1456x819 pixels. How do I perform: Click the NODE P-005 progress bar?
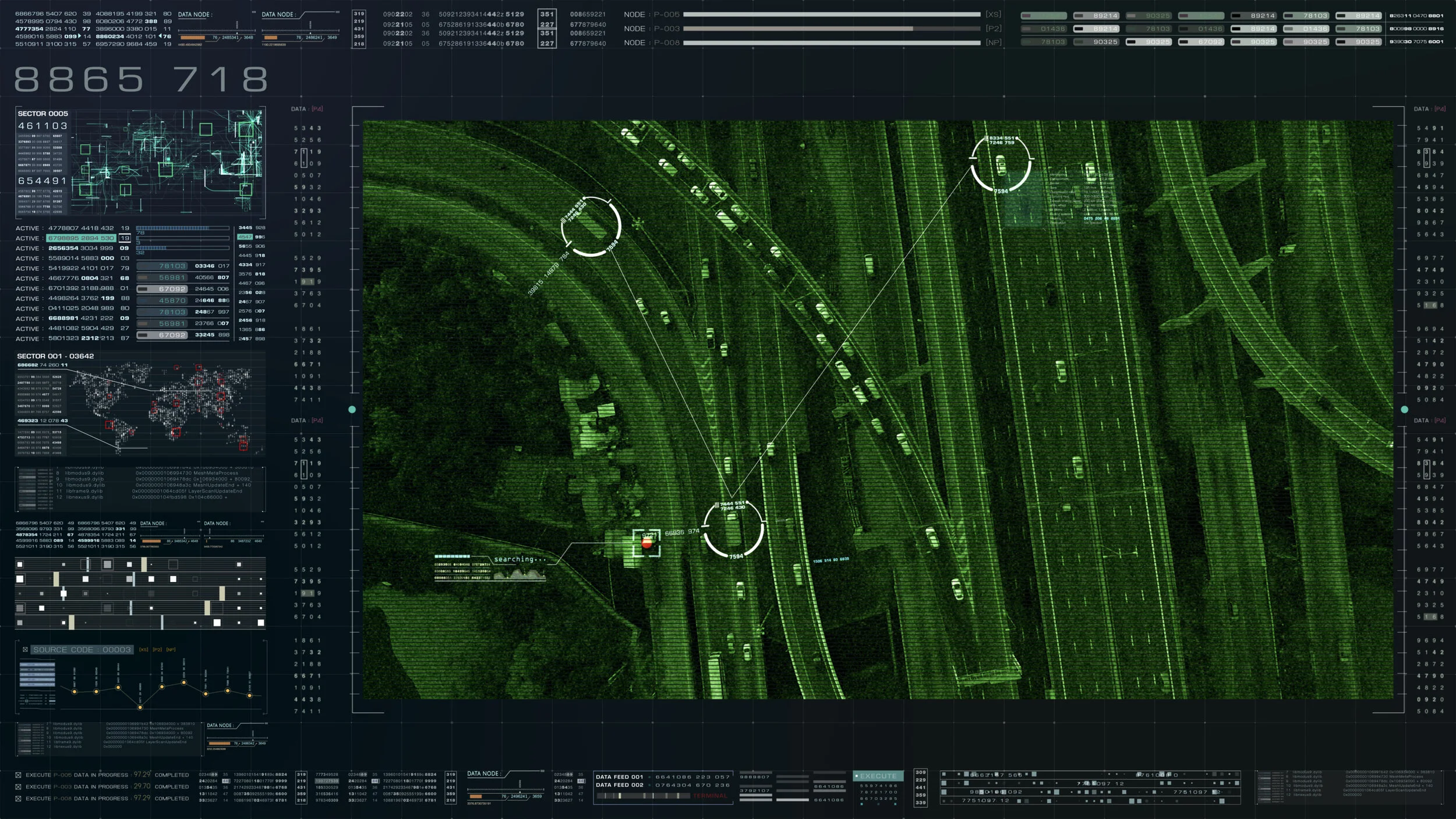[x=832, y=15]
